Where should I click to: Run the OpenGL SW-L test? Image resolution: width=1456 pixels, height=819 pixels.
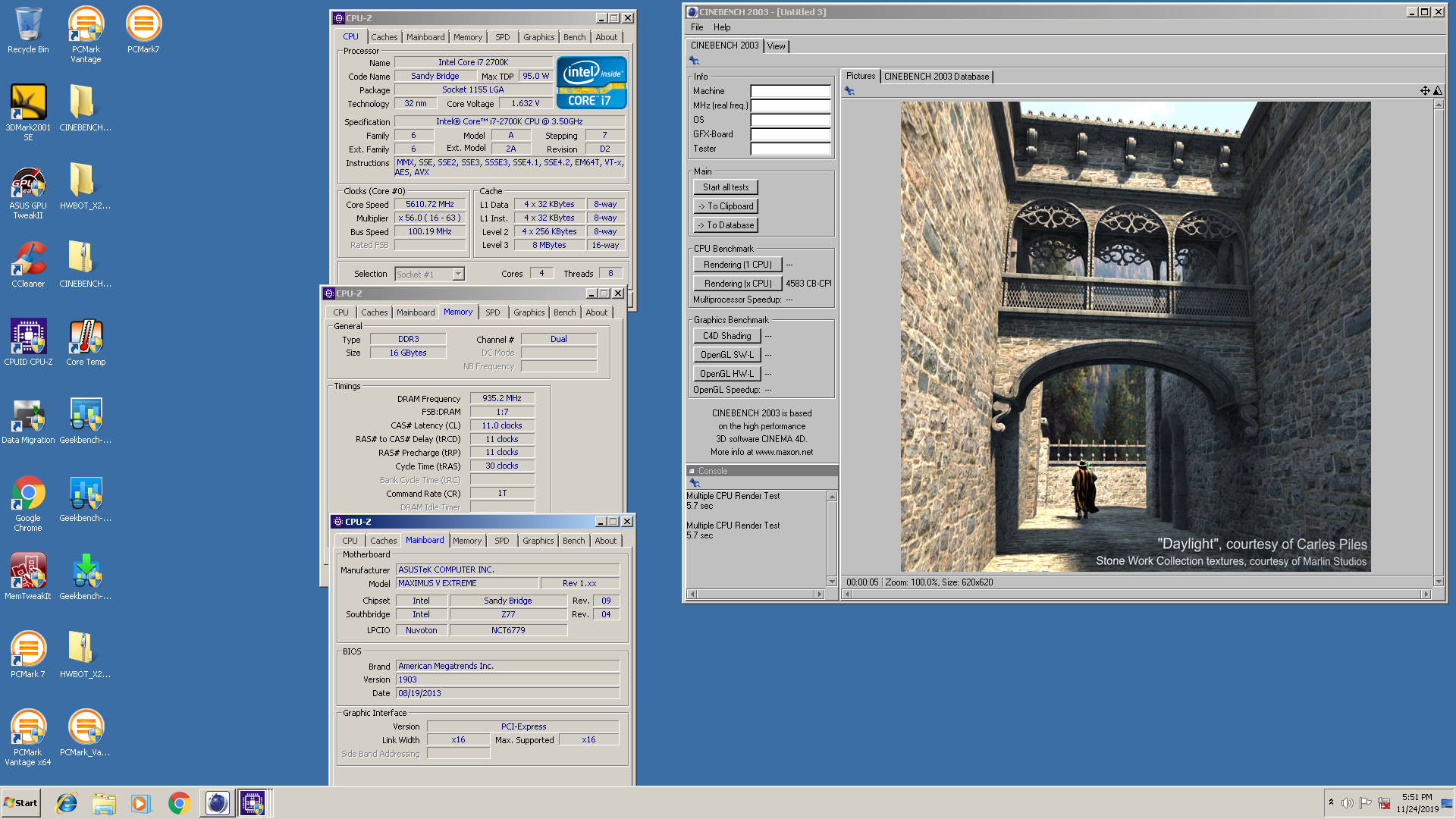(x=727, y=355)
